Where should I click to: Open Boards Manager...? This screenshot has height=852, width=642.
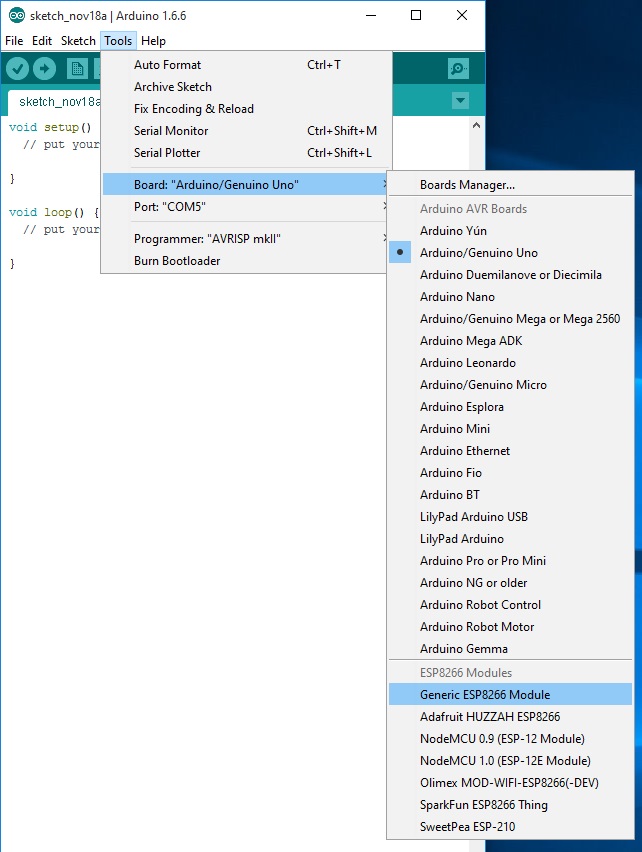(511, 185)
